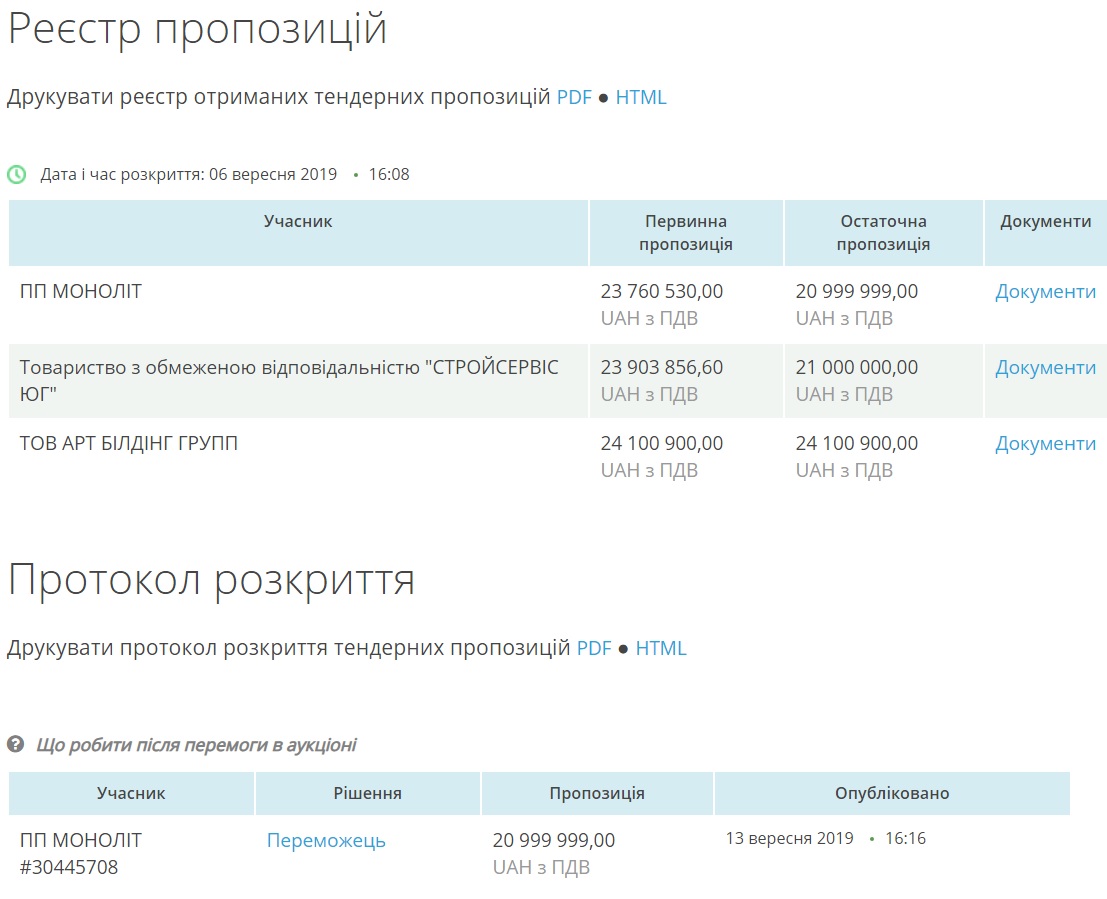Click the Реєстр пропозицій heading
The height and width of the screenshot is (899, 1107).
point(197,30)
